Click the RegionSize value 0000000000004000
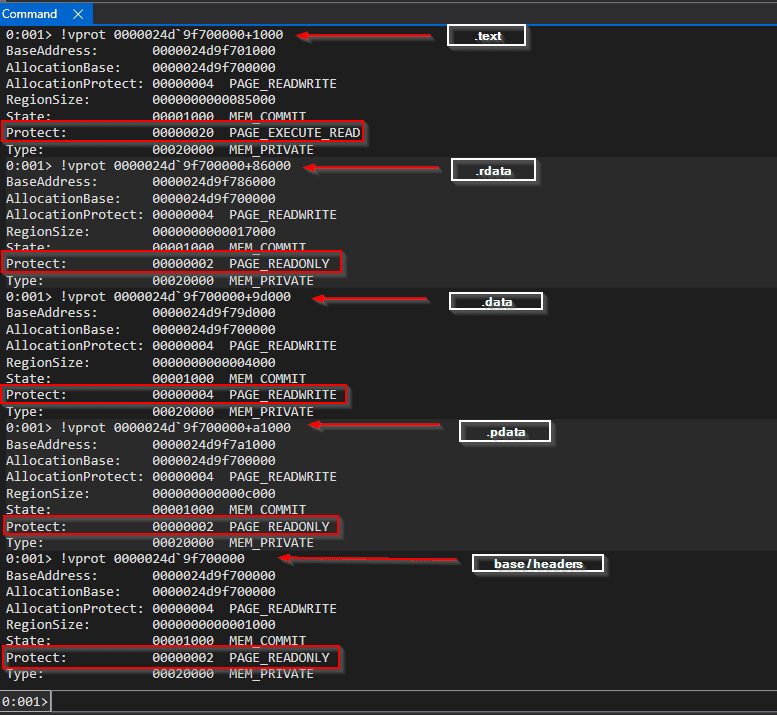 (214, 362)
